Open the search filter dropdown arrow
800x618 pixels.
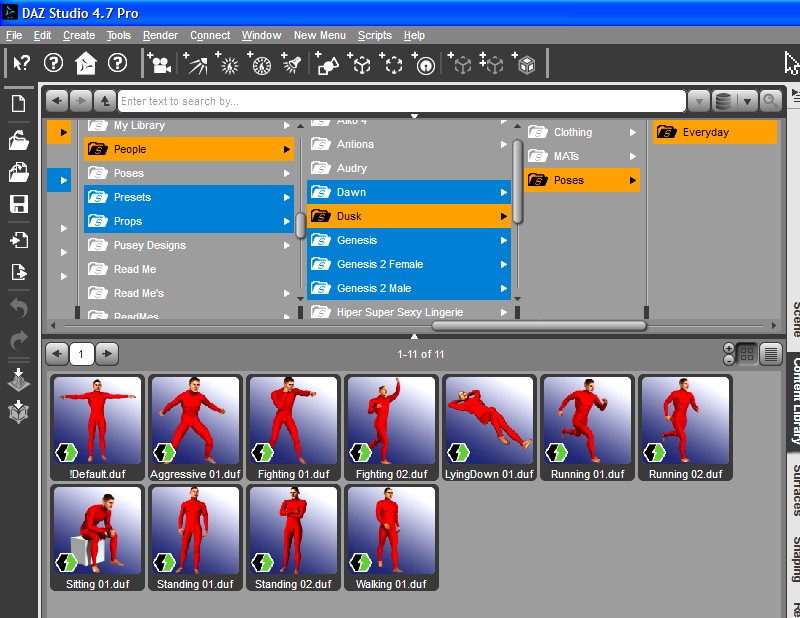pyautogui.click(x=699, y=101)
